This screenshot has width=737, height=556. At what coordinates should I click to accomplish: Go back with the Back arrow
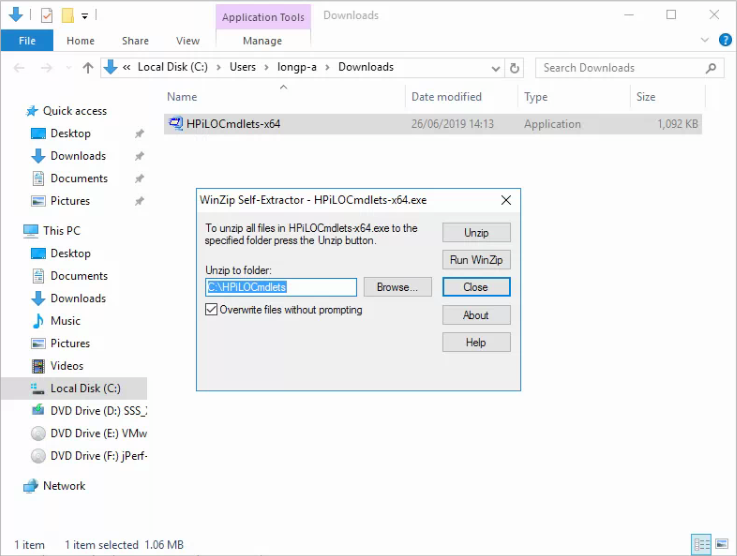click(x=19, y=68)
